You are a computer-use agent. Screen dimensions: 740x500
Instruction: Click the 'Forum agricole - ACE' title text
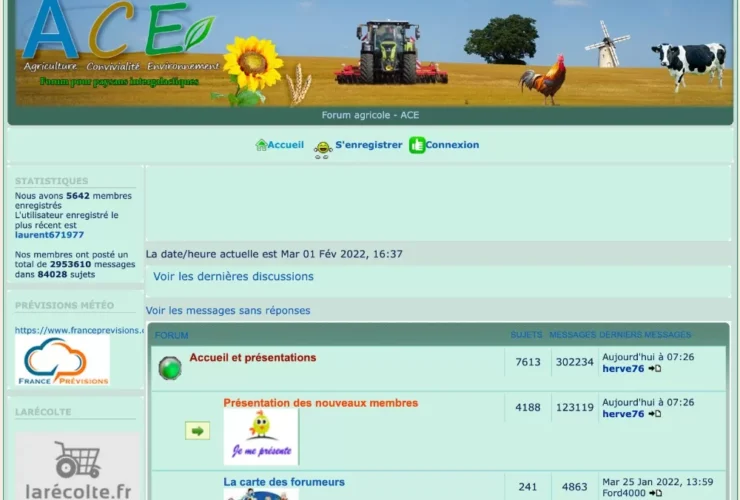(x=370, y=115)
